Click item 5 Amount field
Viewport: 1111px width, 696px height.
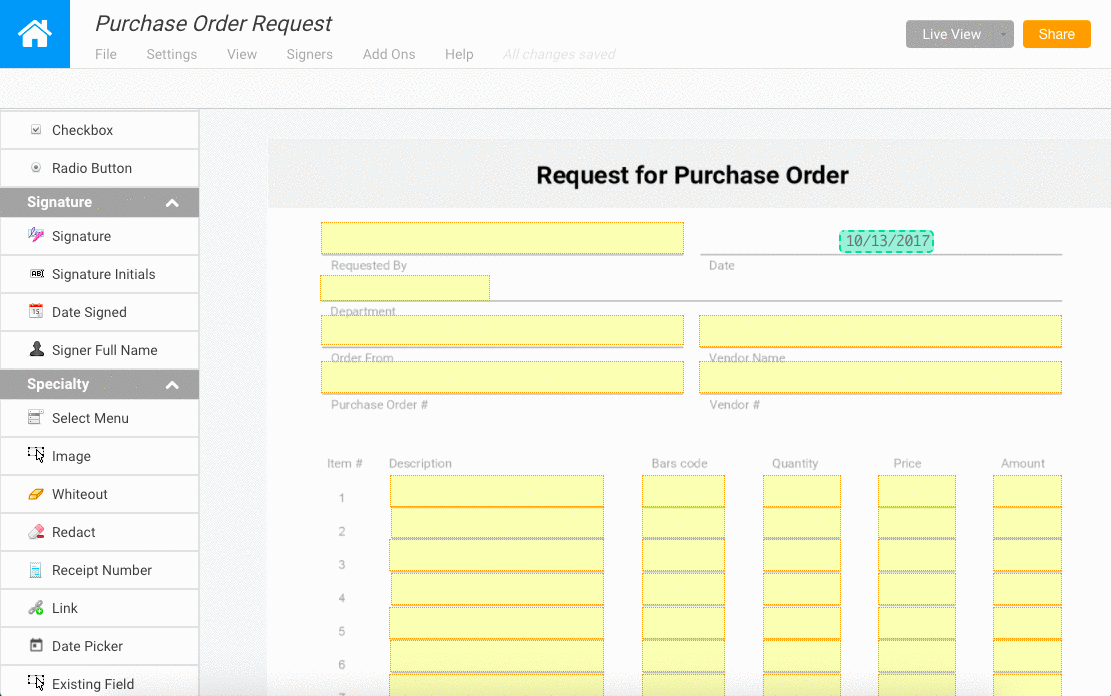(x=1027, y=622)
